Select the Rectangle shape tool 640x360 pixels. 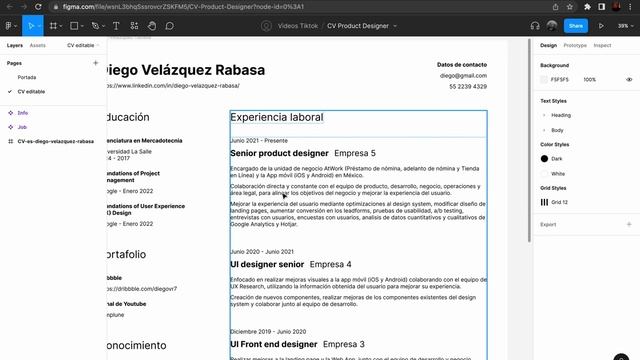click(74, 26)
